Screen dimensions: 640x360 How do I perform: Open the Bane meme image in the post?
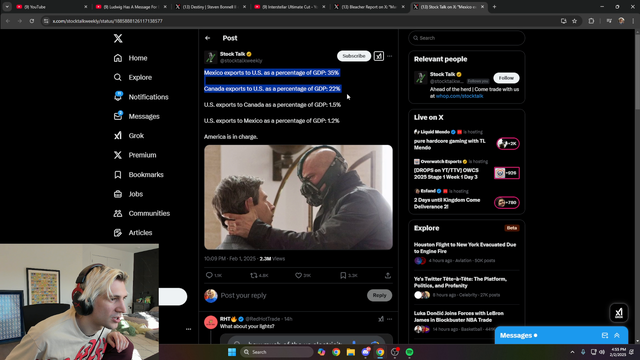click(298, 197)
